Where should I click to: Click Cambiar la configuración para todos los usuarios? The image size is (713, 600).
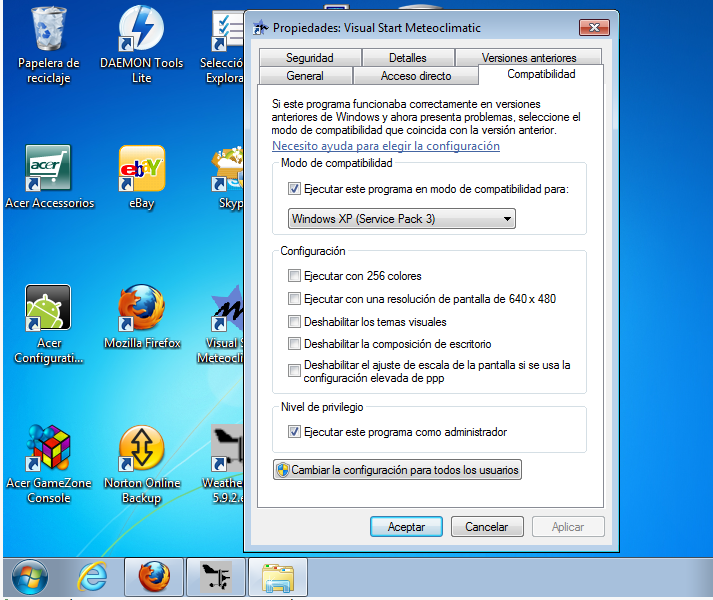coord(397,470)
